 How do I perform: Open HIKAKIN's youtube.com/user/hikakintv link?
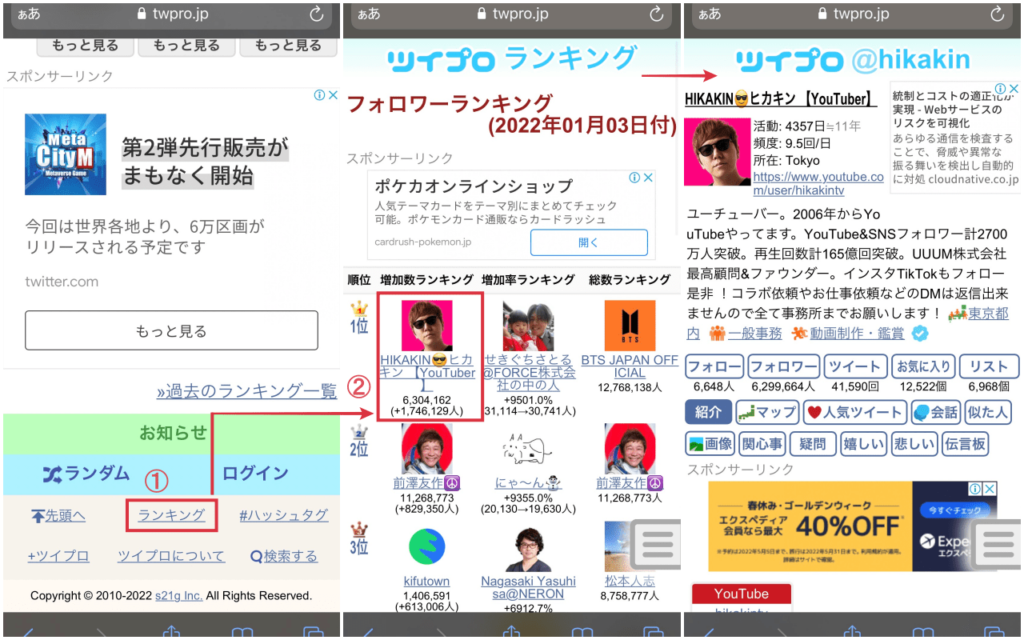coord(818,184)
